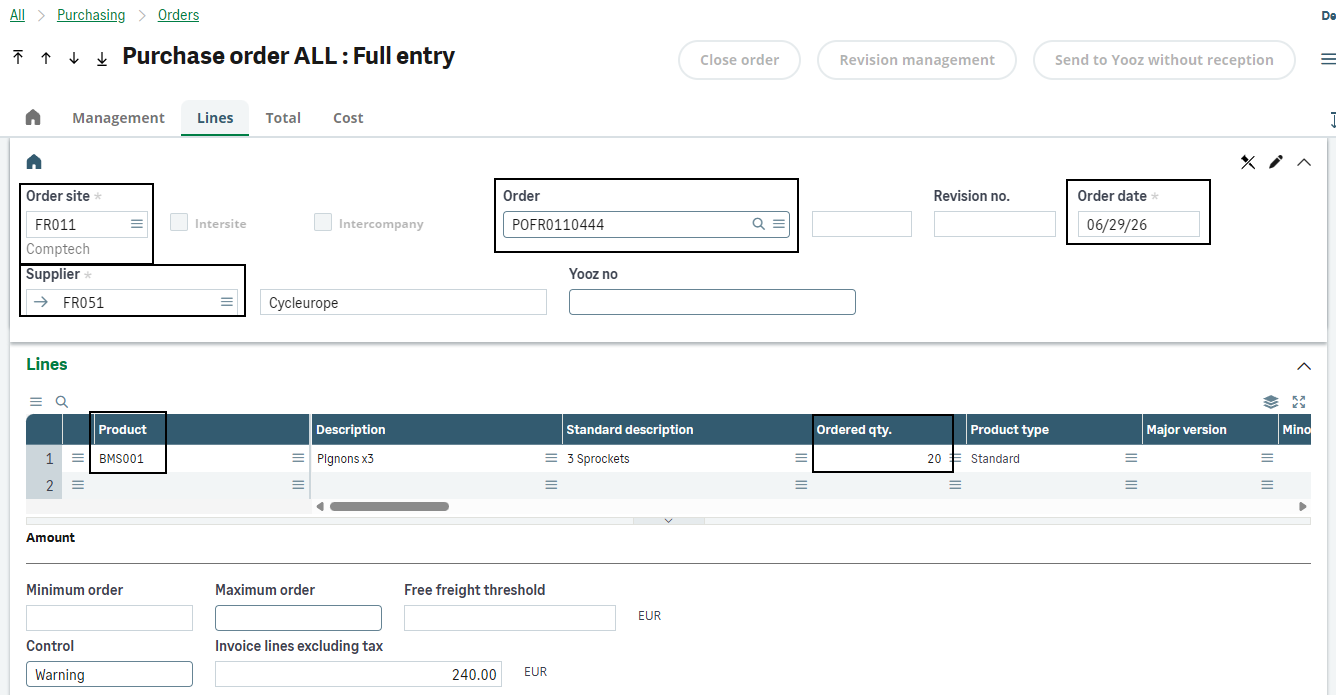Go to last record arrow icon

point(102,58)
